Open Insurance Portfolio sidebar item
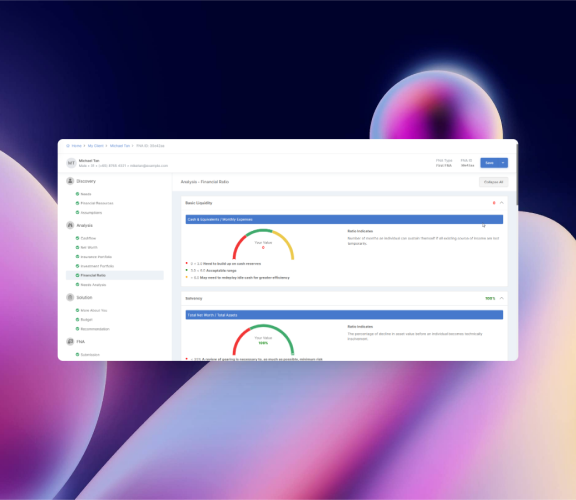Image resolution: width=576 pixels, height=500 pixels. pyautogui.click(x=96, y=257)
